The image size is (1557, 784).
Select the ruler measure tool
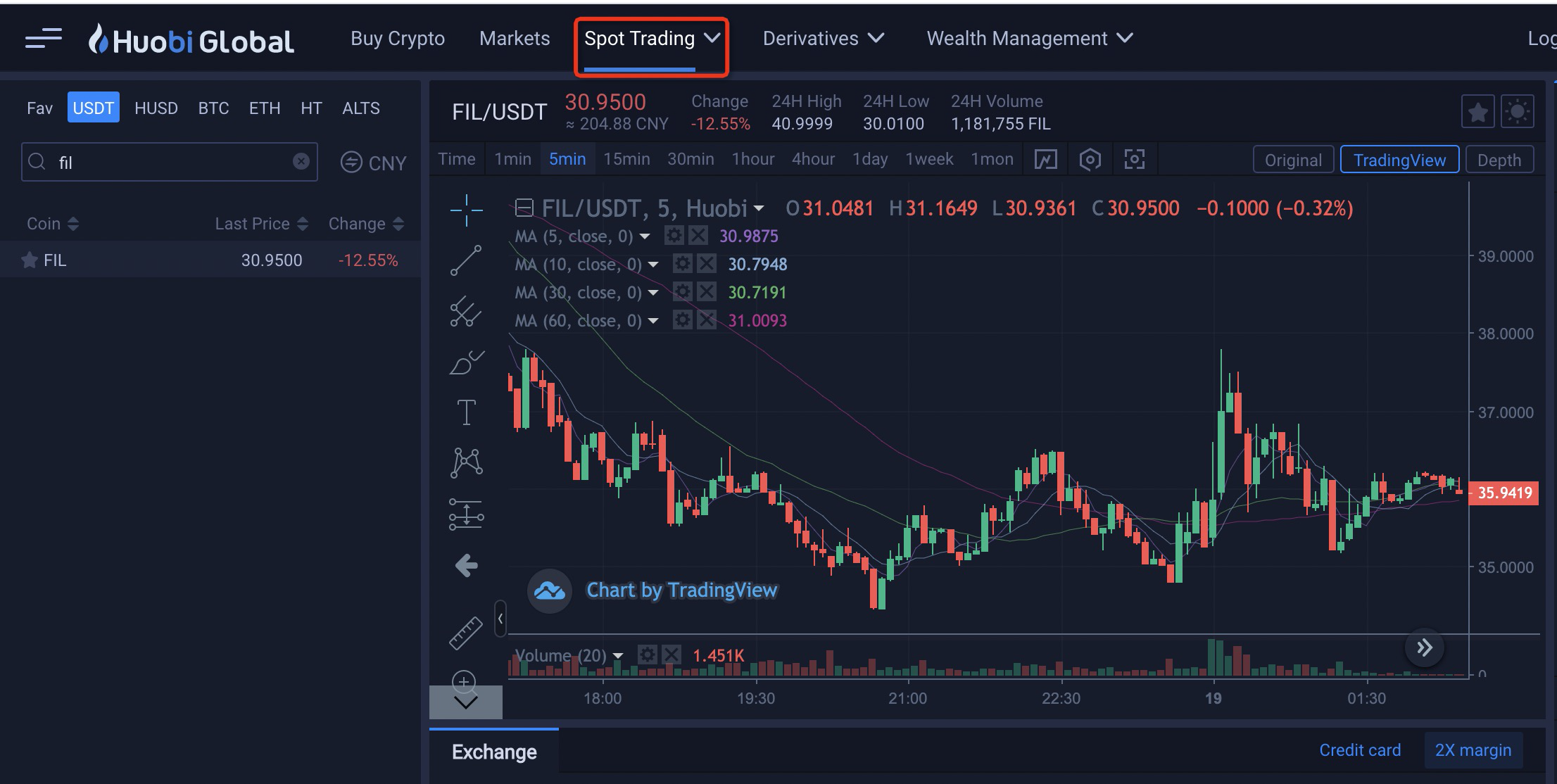pyautogui.click(x=466, y=633)
